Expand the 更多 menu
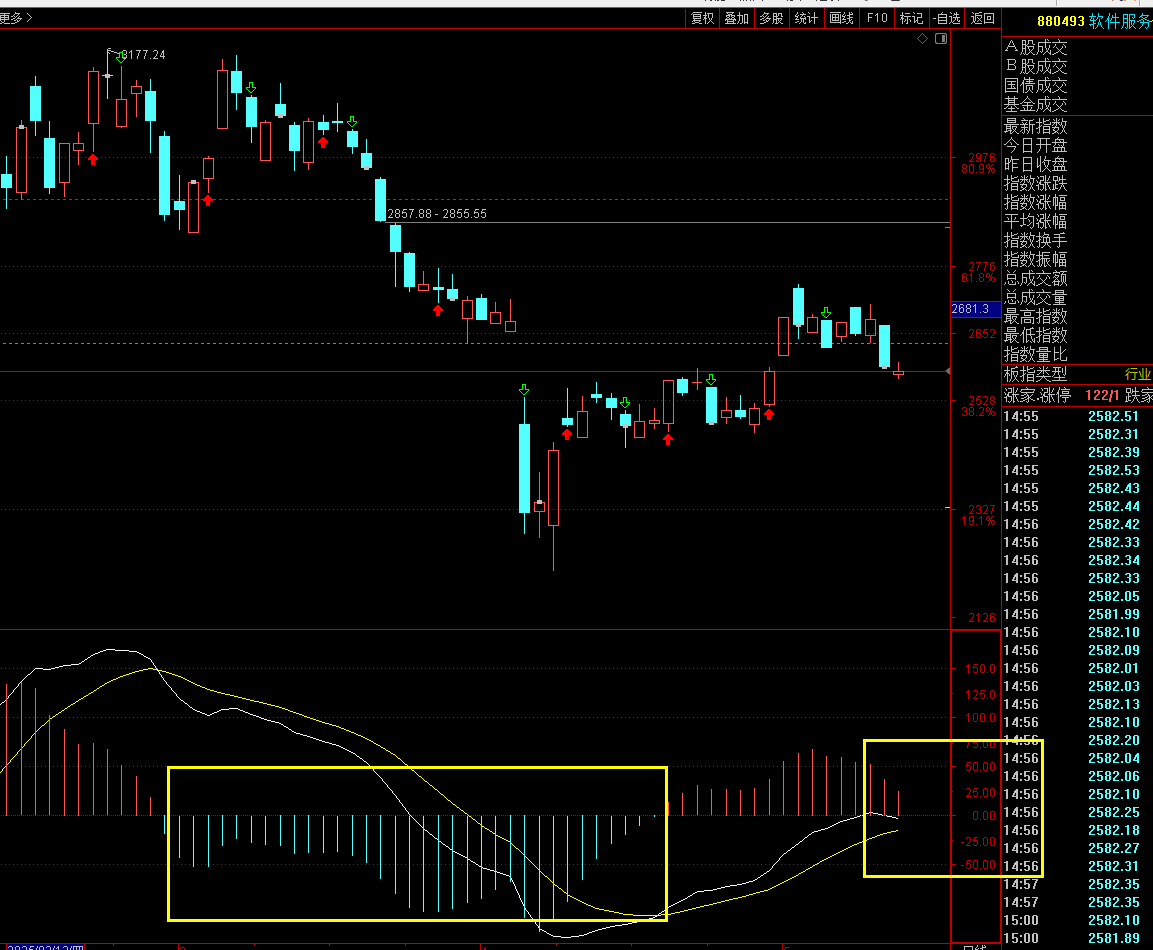Image resolution: width=1153 pixels, height=950 pixels. tap(16, 18)
